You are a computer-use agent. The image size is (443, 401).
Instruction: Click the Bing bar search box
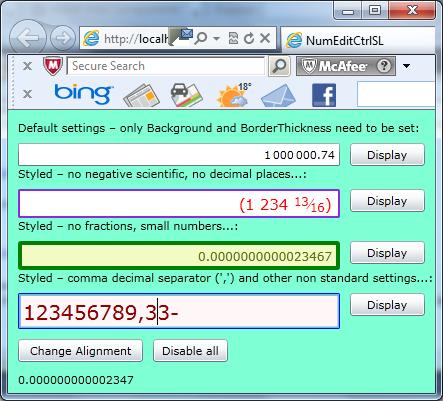(396, 94)
